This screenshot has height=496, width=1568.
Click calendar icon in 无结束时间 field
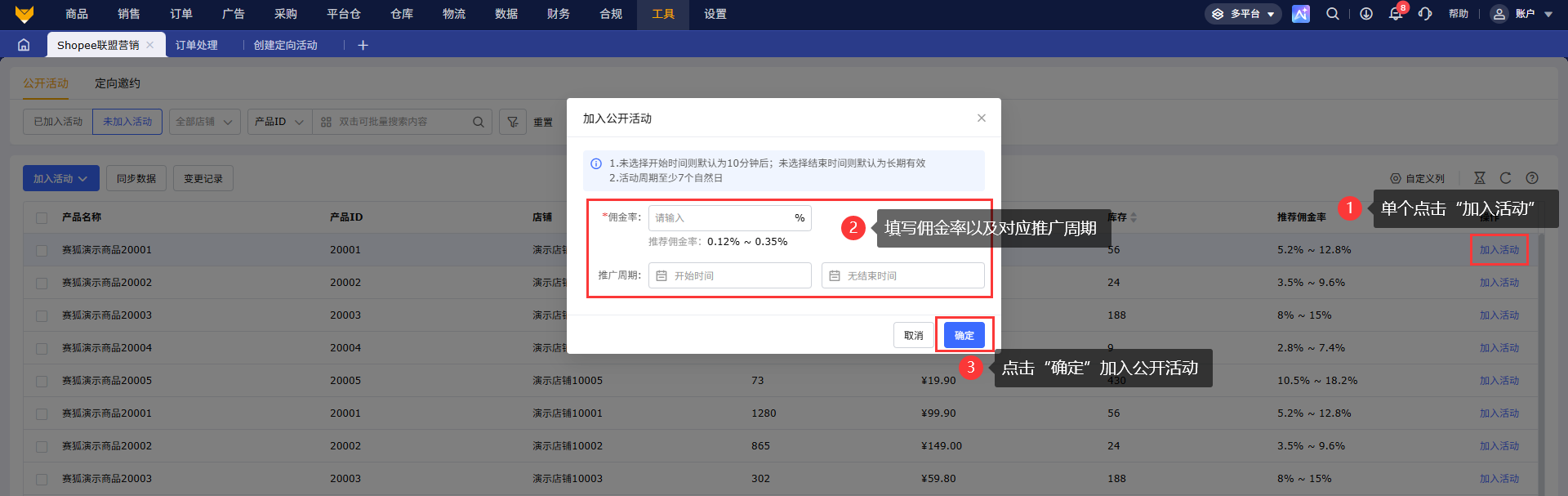point(835,276)
